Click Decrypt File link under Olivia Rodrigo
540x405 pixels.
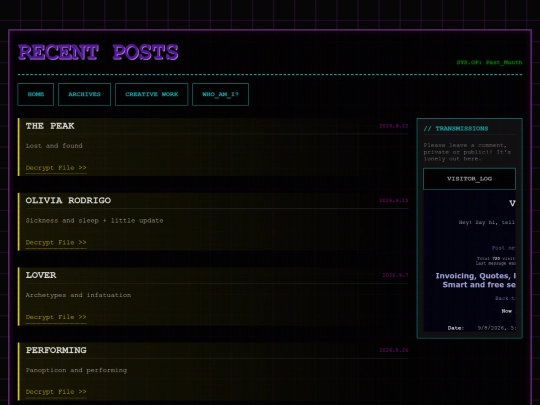tap(56, 242)
